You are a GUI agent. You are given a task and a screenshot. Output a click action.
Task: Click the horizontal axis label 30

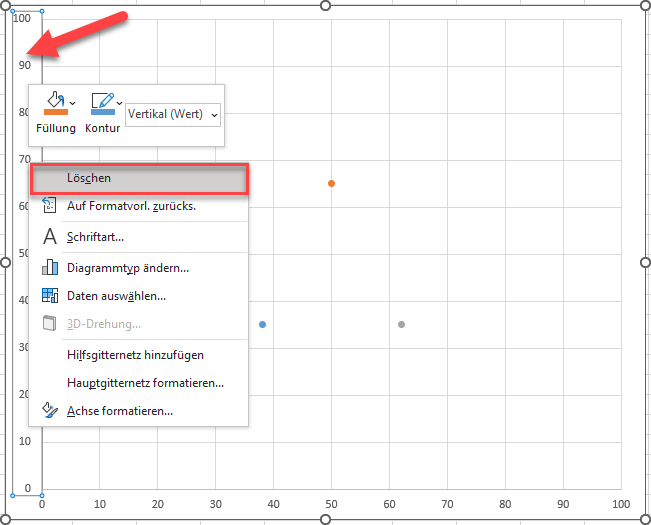(x=215, y=504)
